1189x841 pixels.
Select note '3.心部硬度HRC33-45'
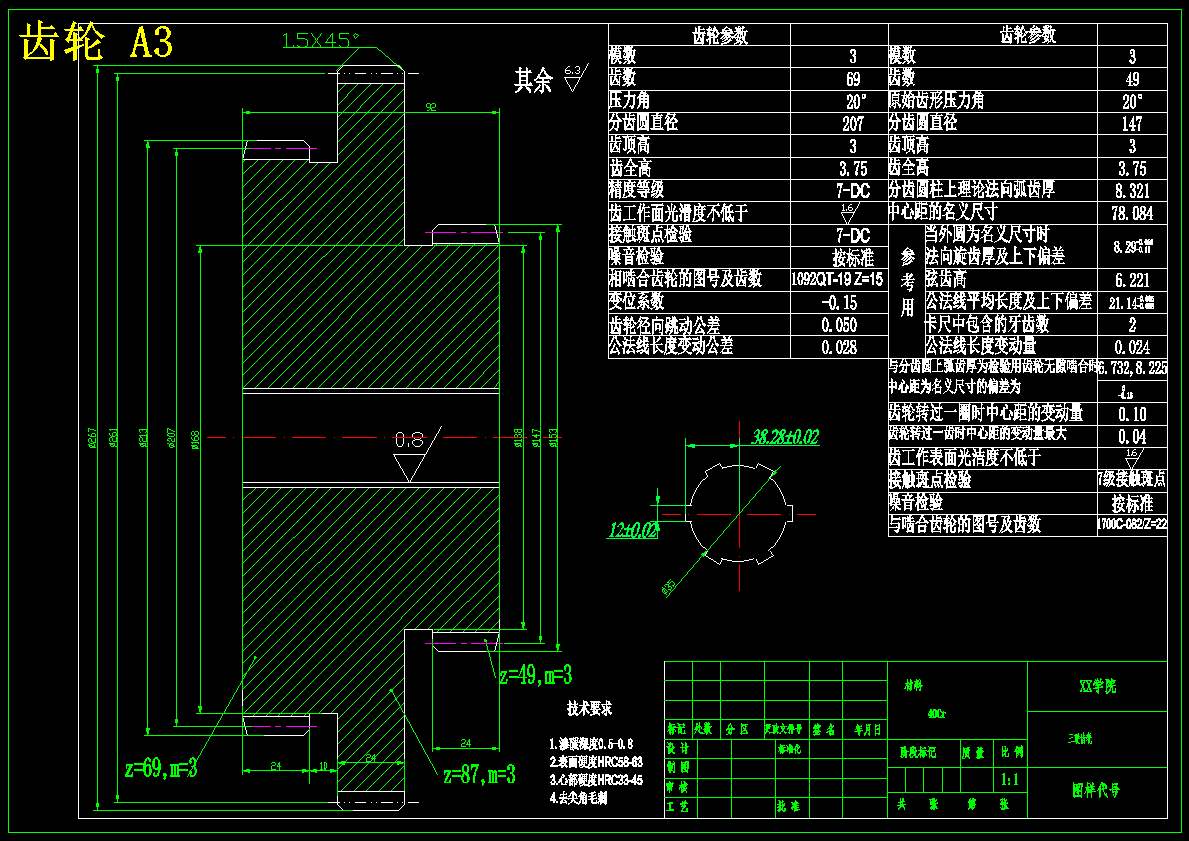coord(596,780)
